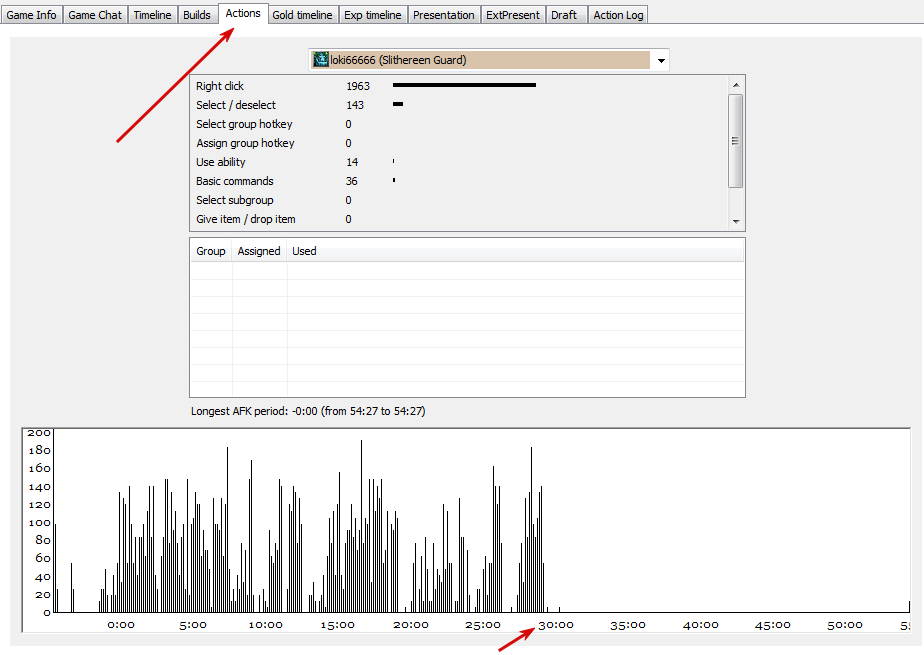Click the 15:00 mark on the graph axis

coord(338,625)
